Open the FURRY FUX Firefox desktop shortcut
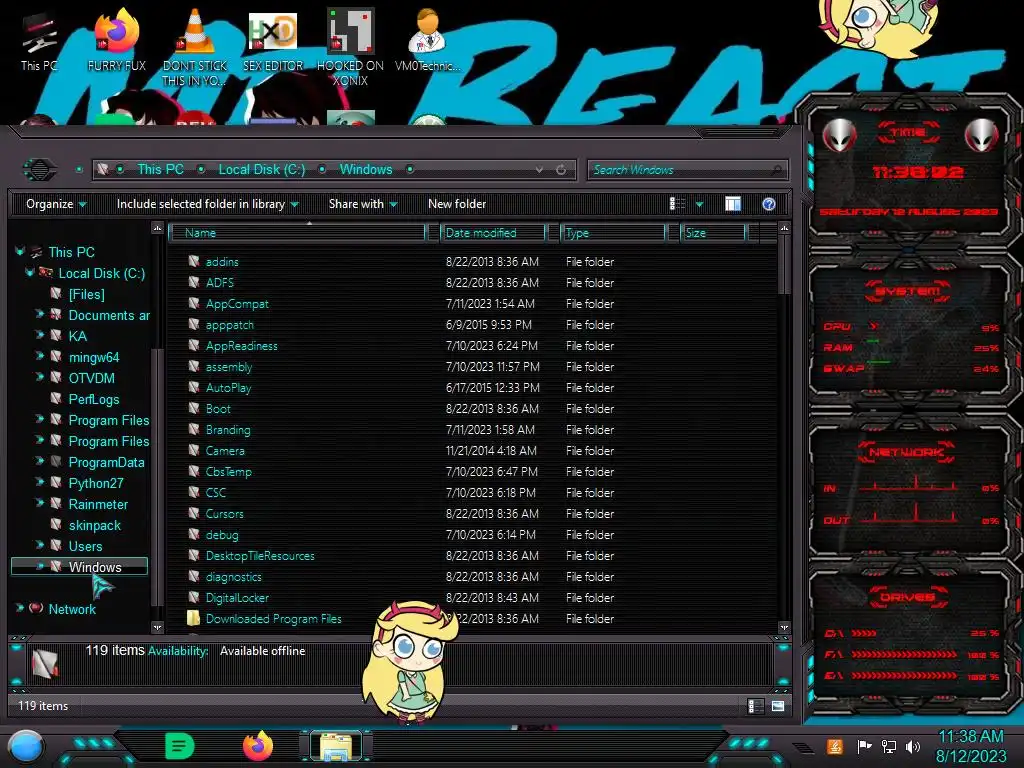Viewport: 1024px width, 768px height. point(116,40)
